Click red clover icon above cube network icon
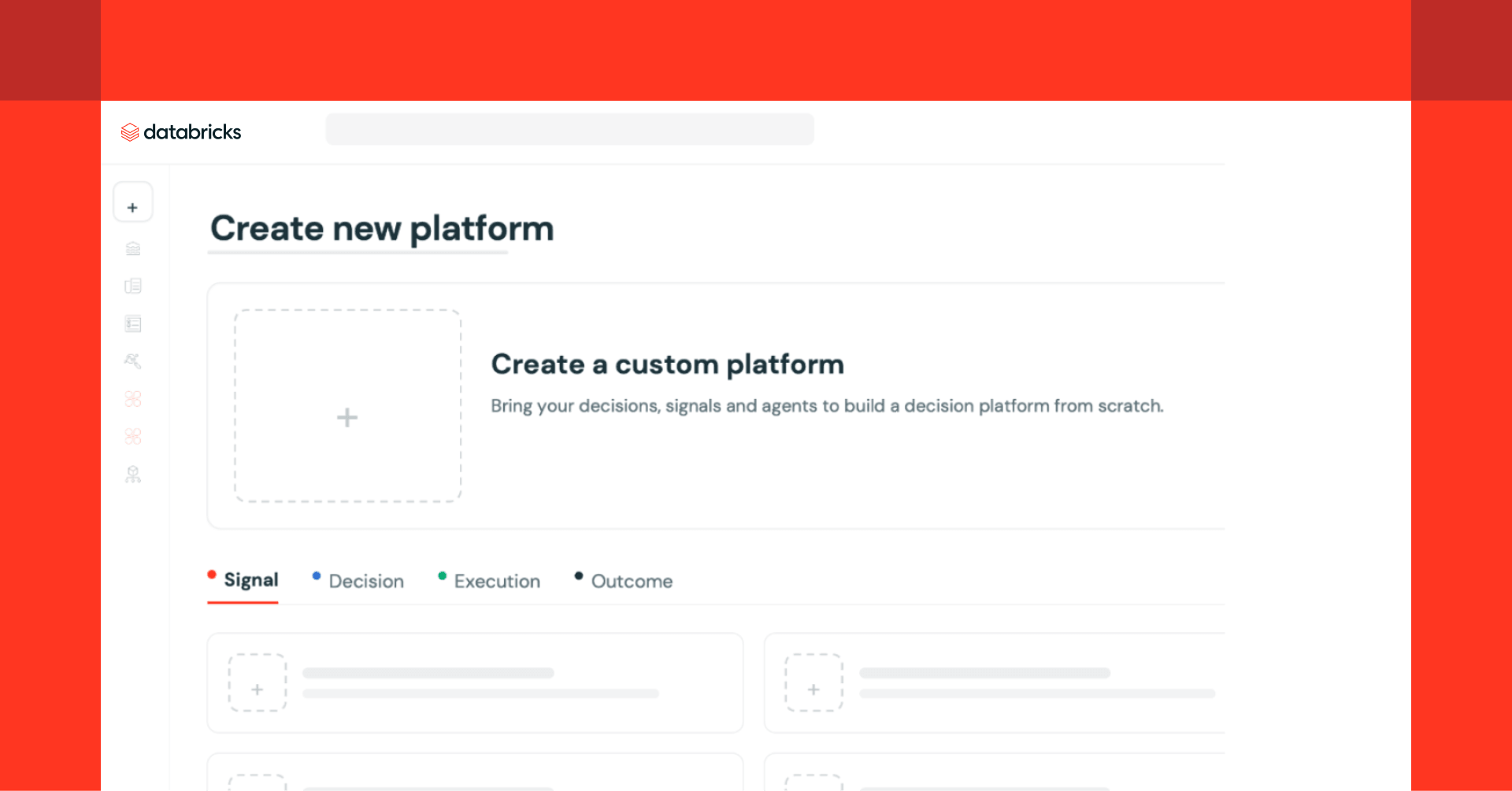The height and width of the screenshot is (791, 1512). (133, 436)
